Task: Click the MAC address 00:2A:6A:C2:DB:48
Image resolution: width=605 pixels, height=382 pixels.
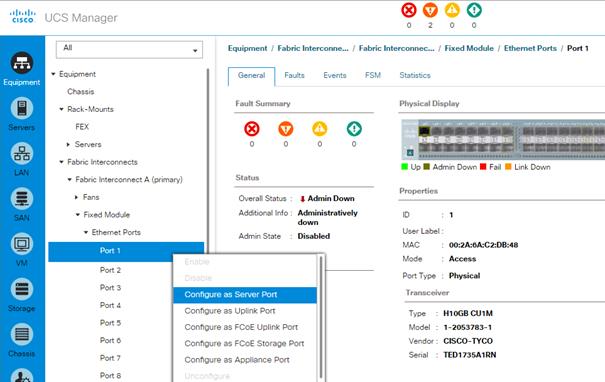Action: [483, 245]
